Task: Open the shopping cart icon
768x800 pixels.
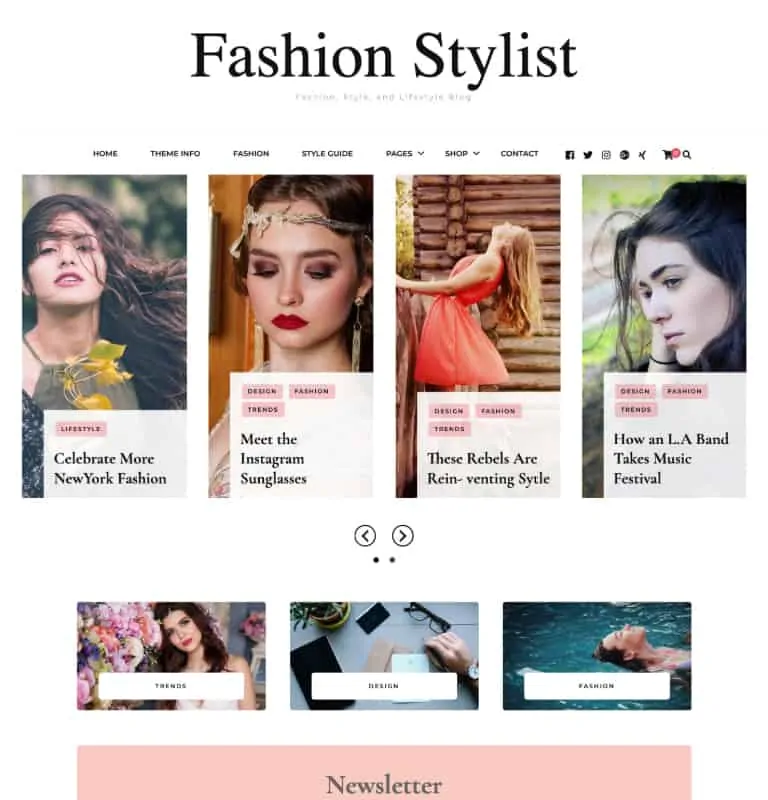Action: [667, 155]
